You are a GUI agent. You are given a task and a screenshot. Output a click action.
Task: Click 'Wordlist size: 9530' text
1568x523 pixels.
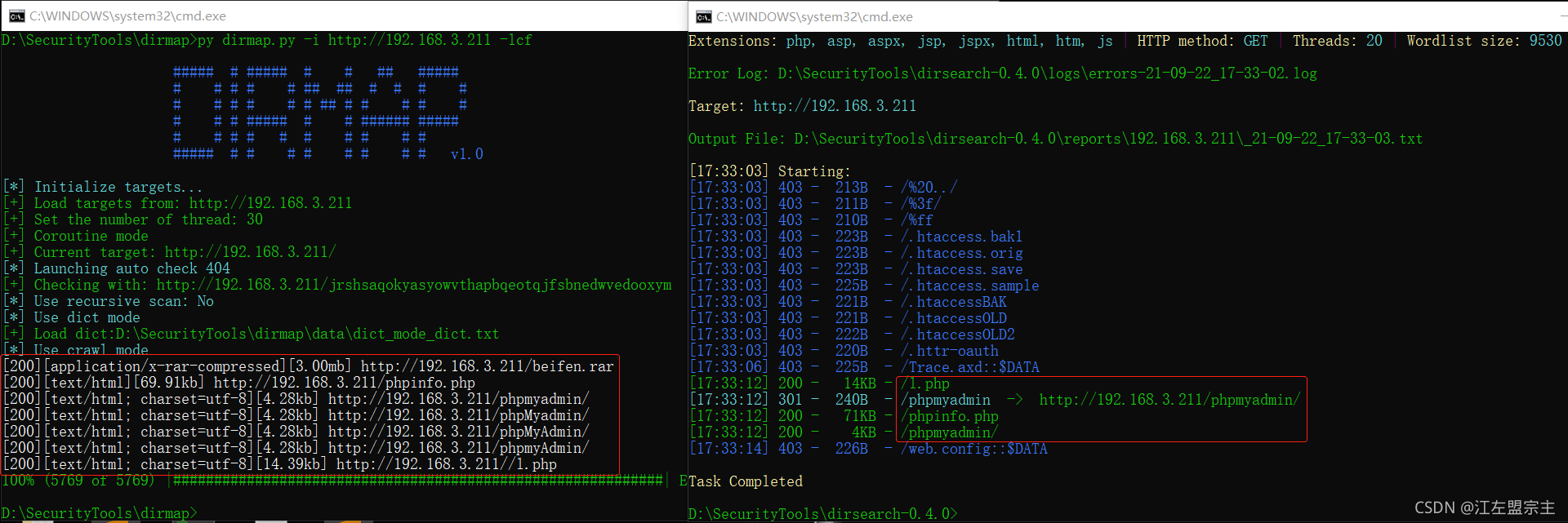1485,41
